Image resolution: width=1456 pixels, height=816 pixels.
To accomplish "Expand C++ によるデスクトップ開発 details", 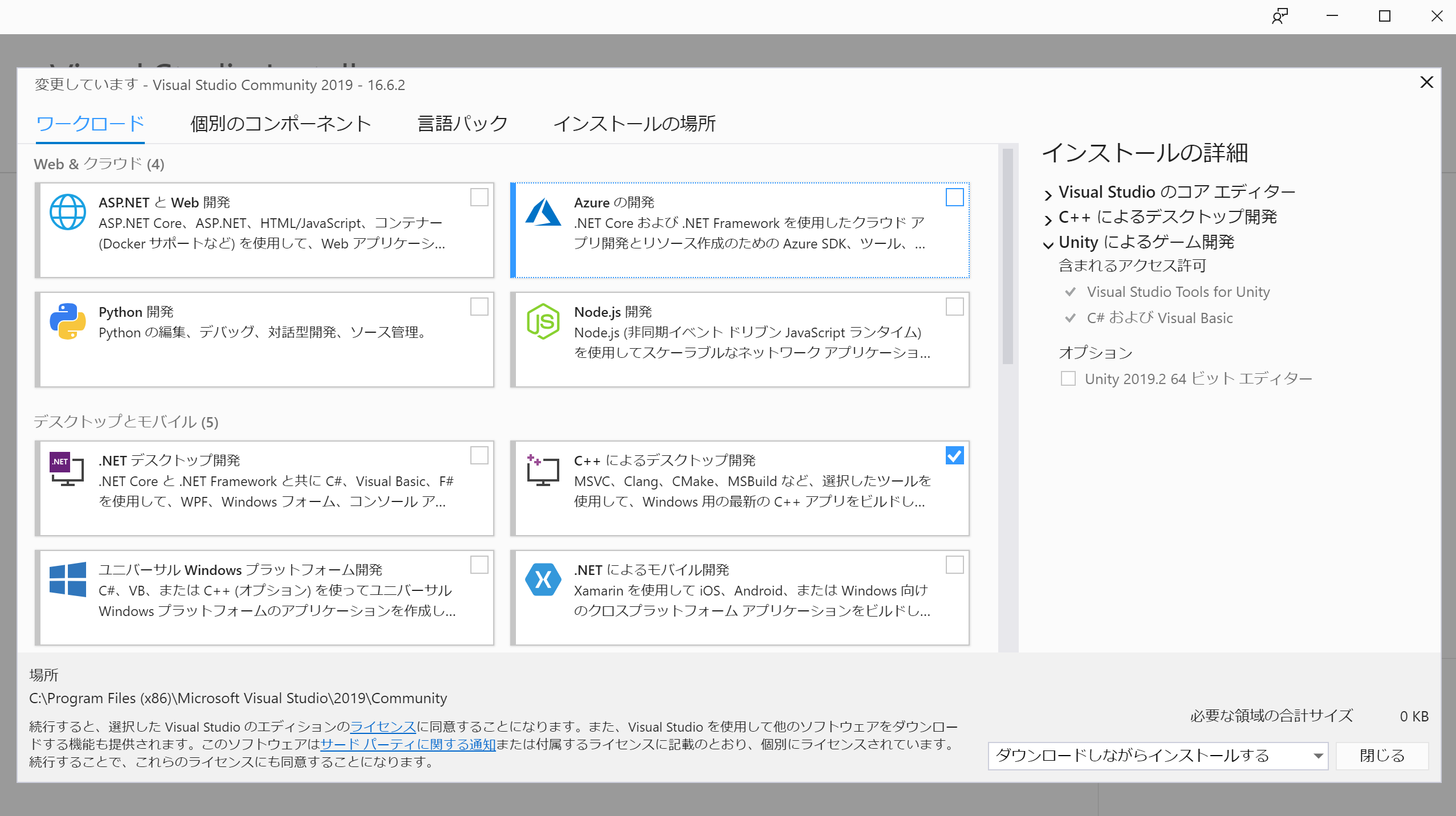I will [1048, 219].
